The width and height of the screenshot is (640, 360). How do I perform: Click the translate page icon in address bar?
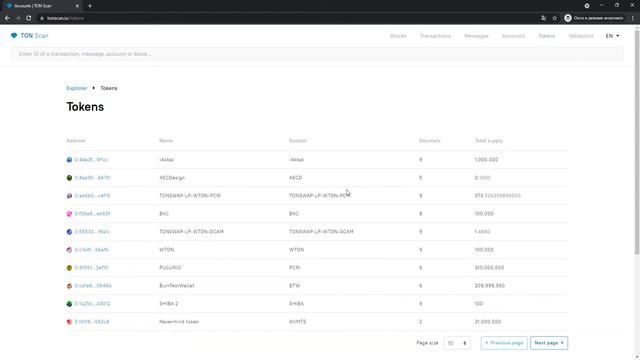click(543, 18)
